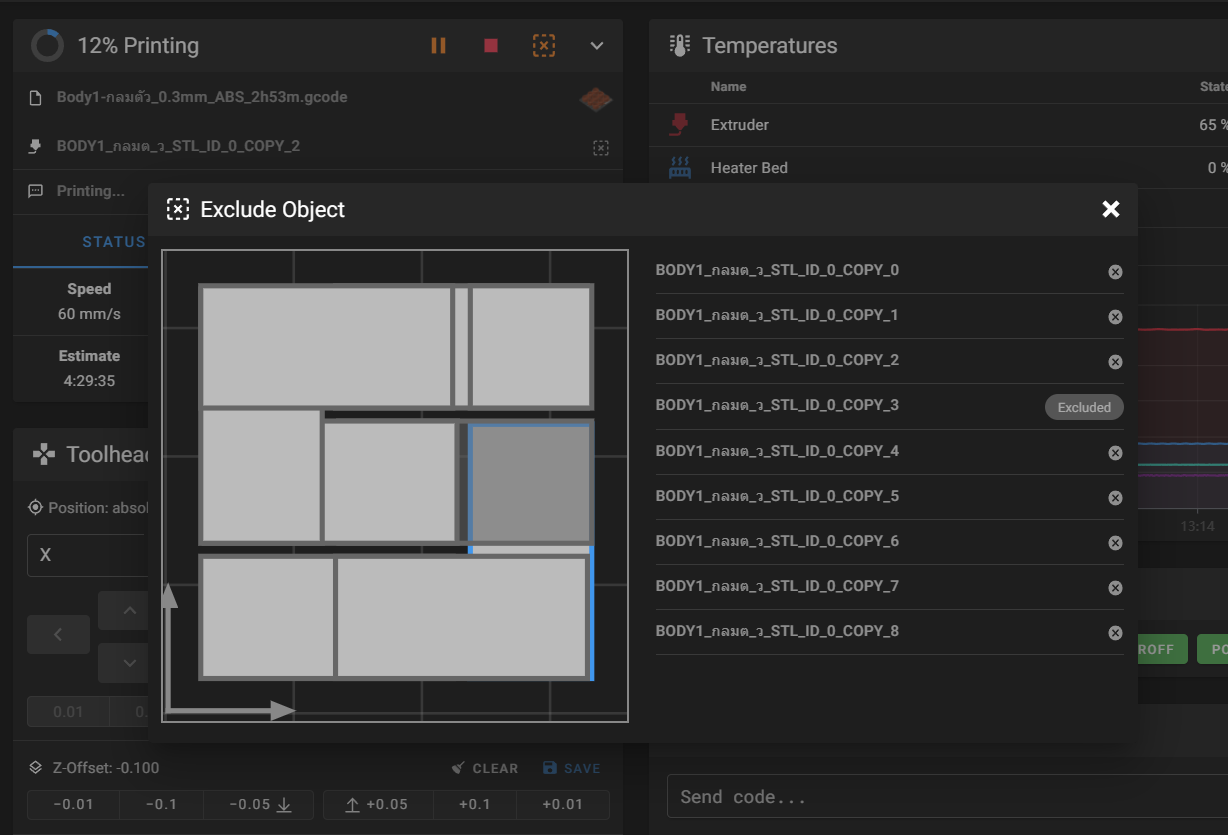Raise Z-offset by 0.05 with up arrow
The height and width of the screenshot is (835, 1228).
[377, 805]
